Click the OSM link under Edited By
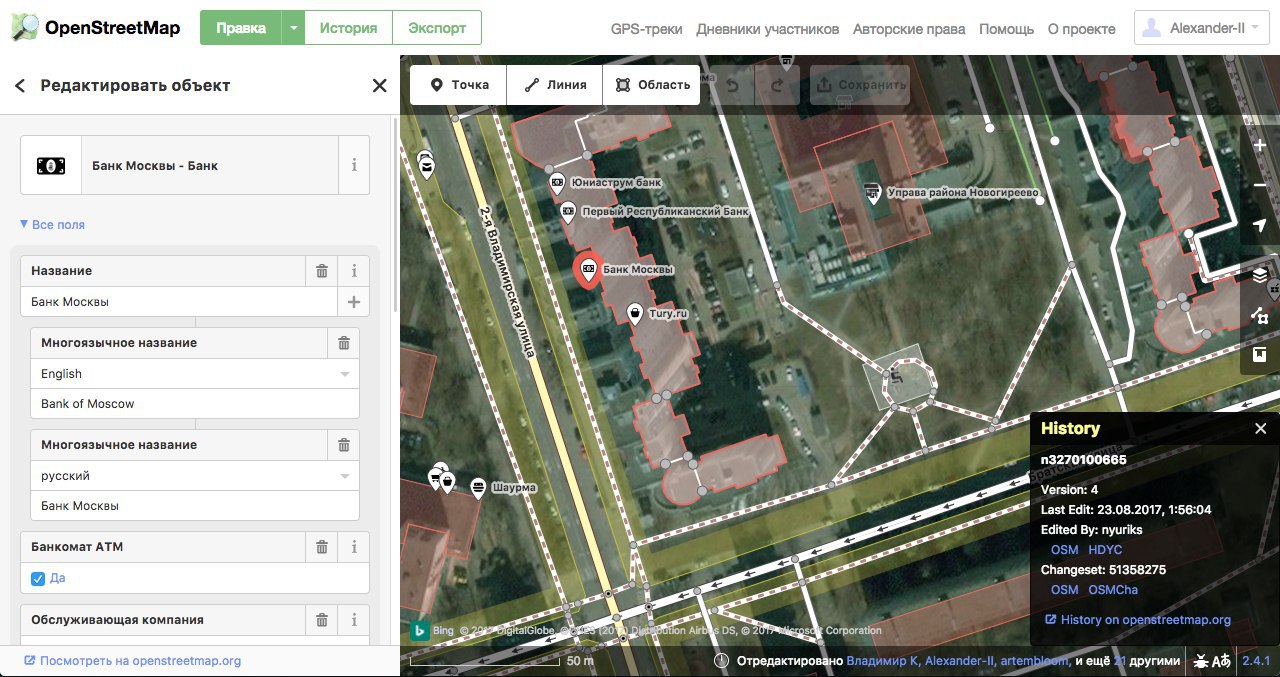 point(1064,550)
